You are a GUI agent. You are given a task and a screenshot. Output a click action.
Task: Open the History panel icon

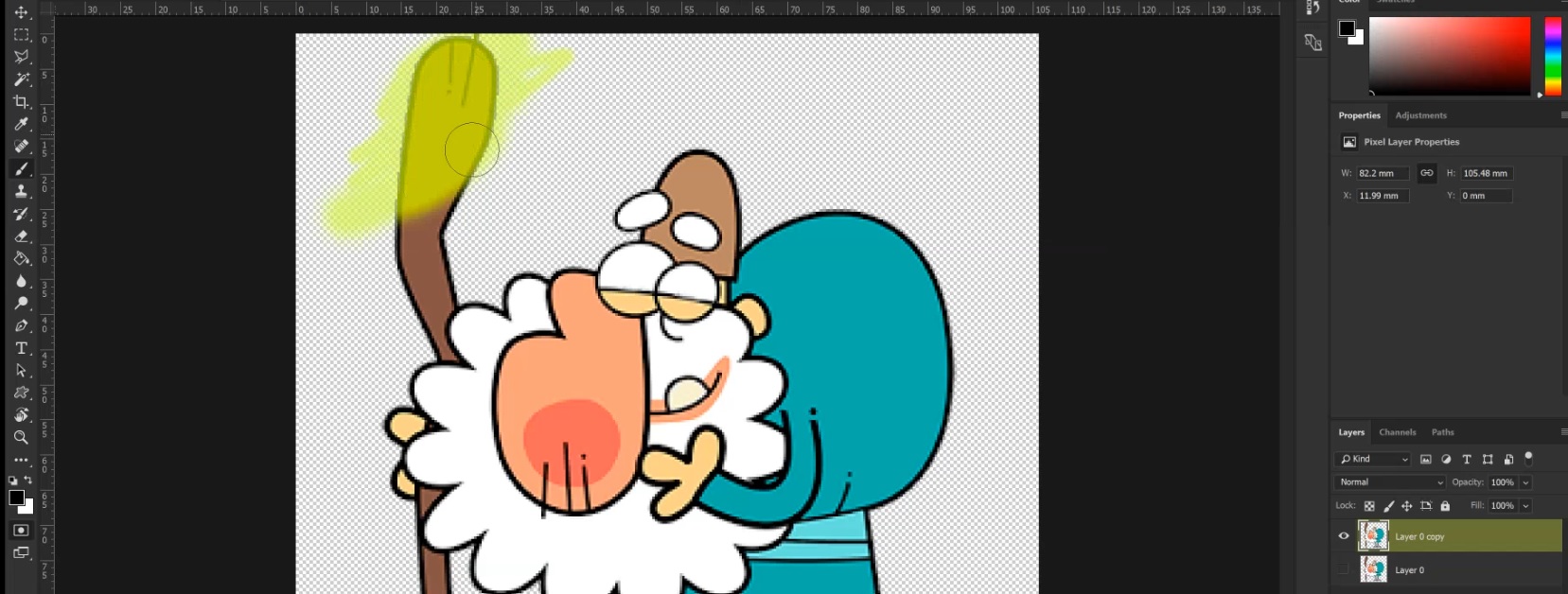click(1313, 8)
